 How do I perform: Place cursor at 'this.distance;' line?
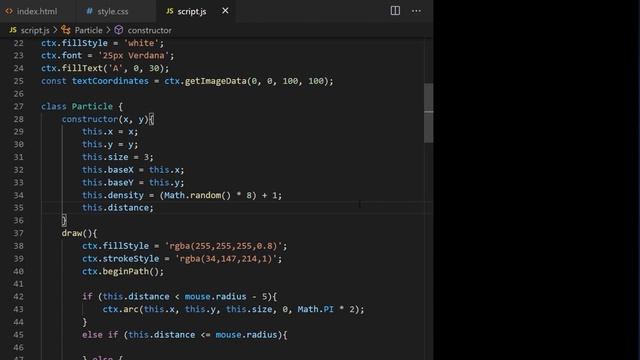(x=118, y=208)
